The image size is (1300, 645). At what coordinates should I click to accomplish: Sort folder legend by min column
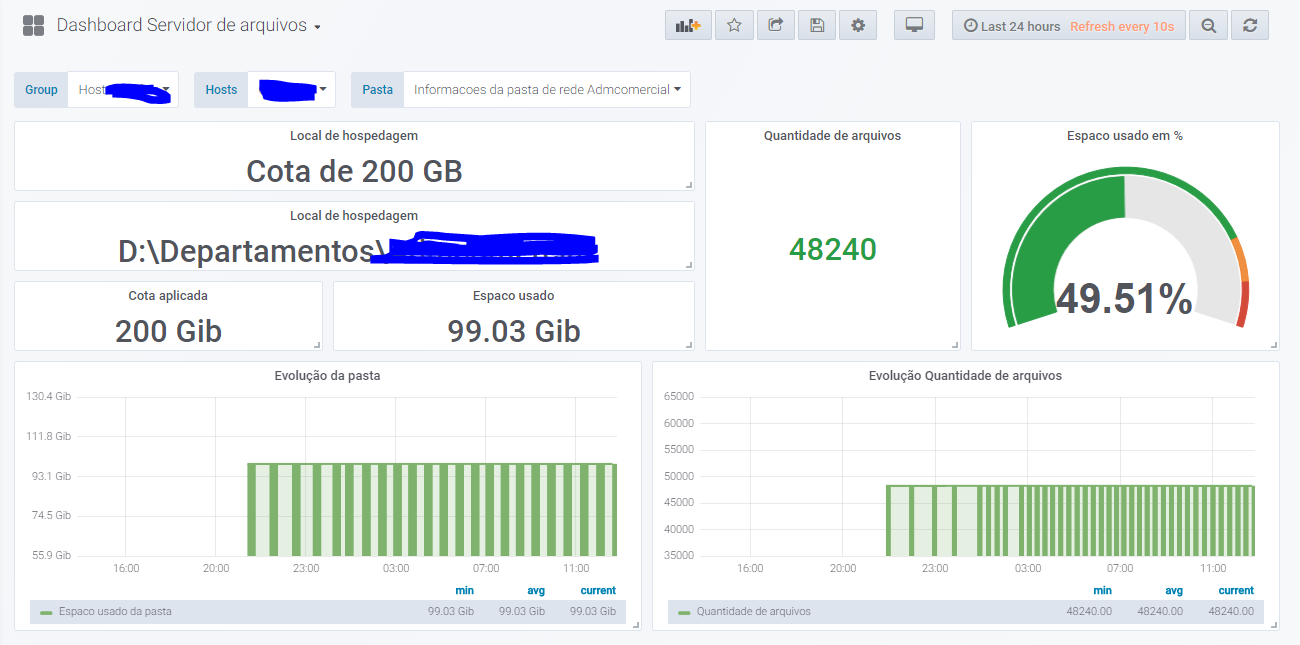(x=464, y=591)
